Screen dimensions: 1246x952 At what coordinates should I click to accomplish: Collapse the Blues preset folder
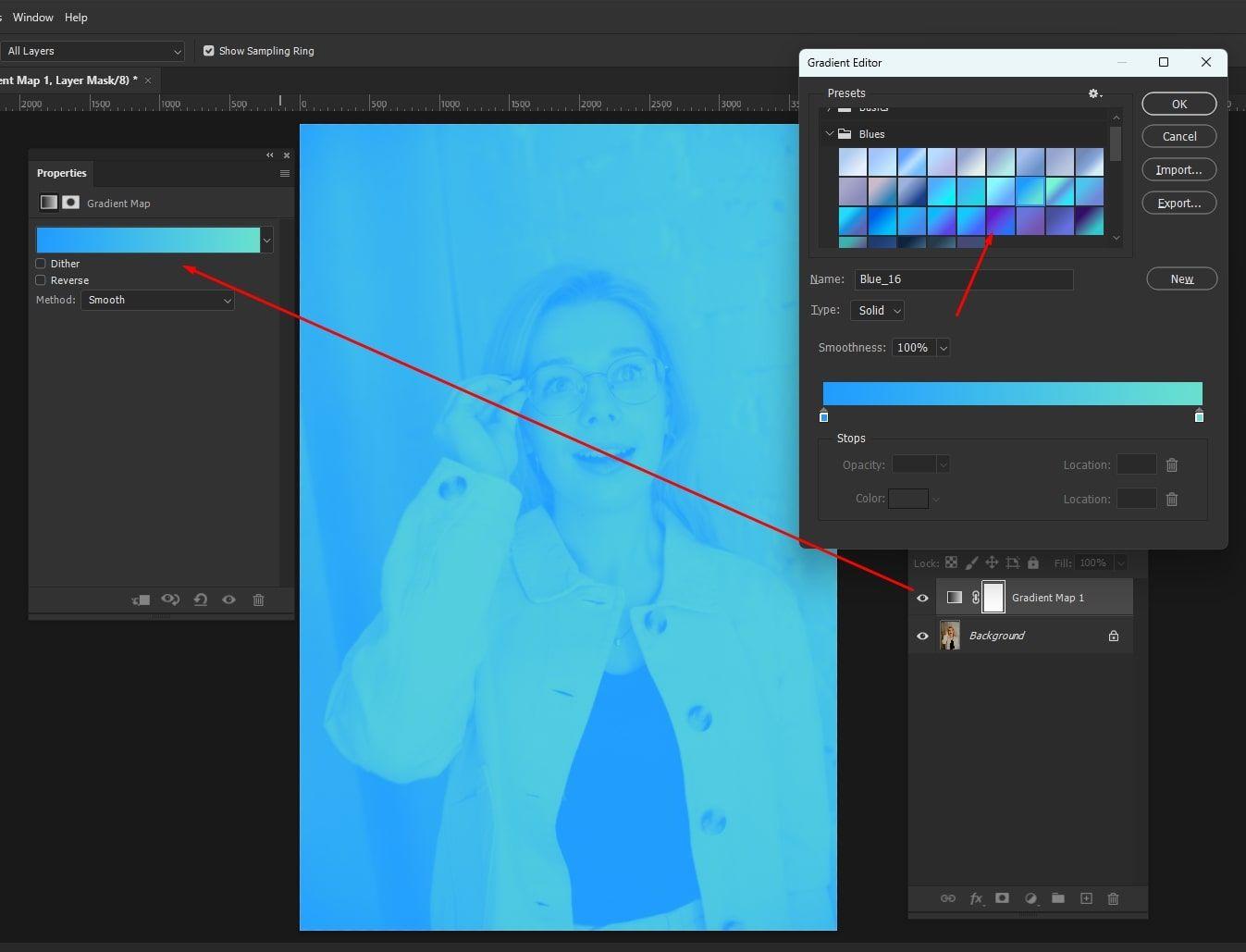coord(830,134)
